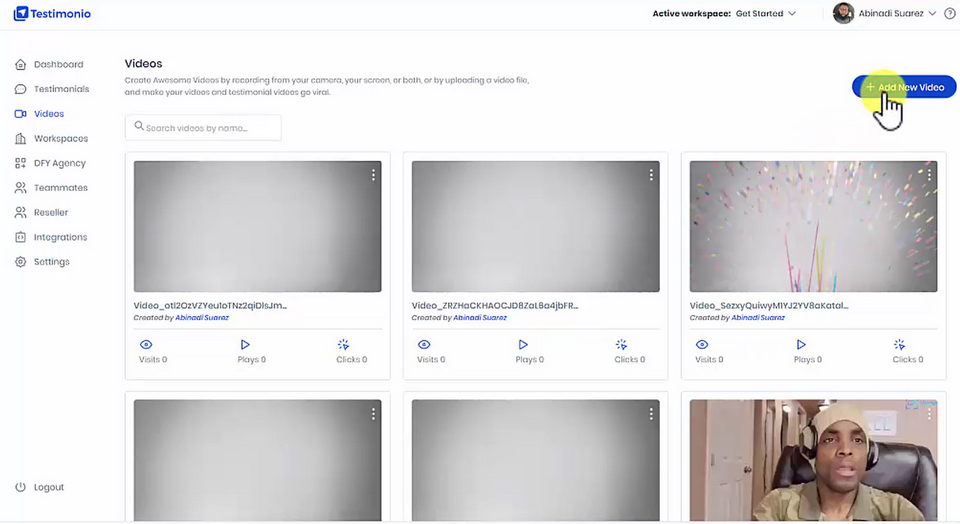Open the Video_otl2OzVZ gray thumbnail
This screenshot has width=960, height=524.
click(257, 226)
